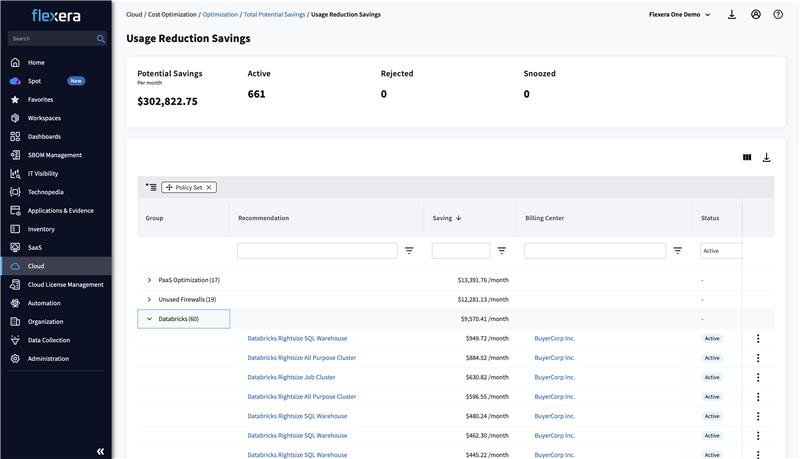Screen dimensions: 800x459
Task: Remove the Policy Set grouping chip
Action: click(209, 188)
